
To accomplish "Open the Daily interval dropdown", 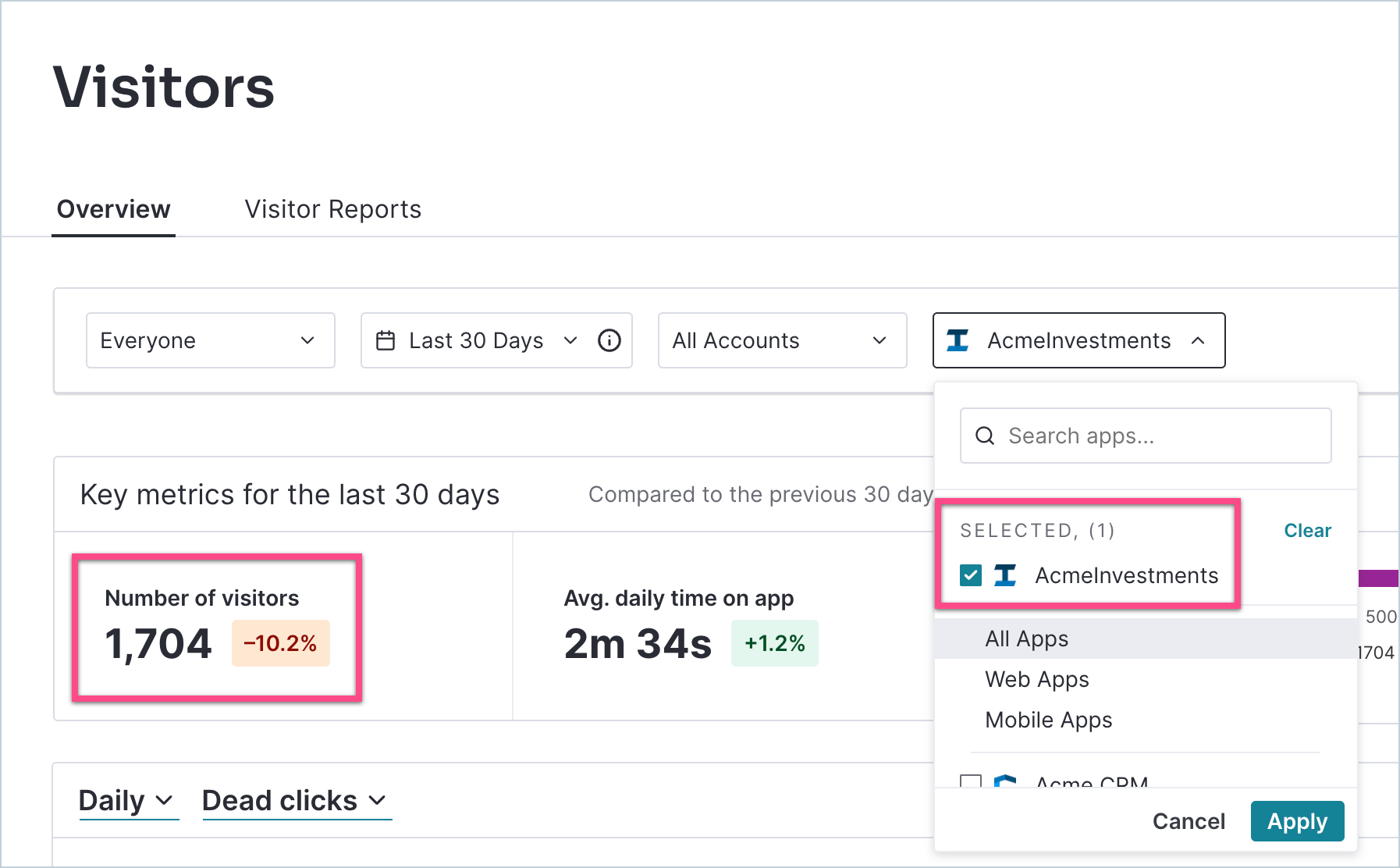I will 128,801.
